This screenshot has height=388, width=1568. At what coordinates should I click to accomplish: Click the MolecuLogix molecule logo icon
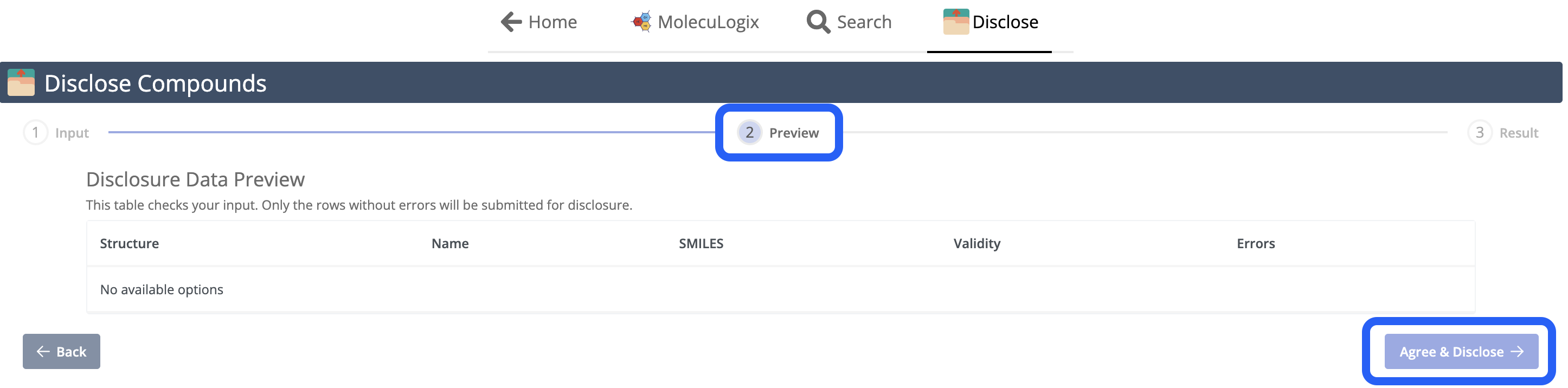641,21
